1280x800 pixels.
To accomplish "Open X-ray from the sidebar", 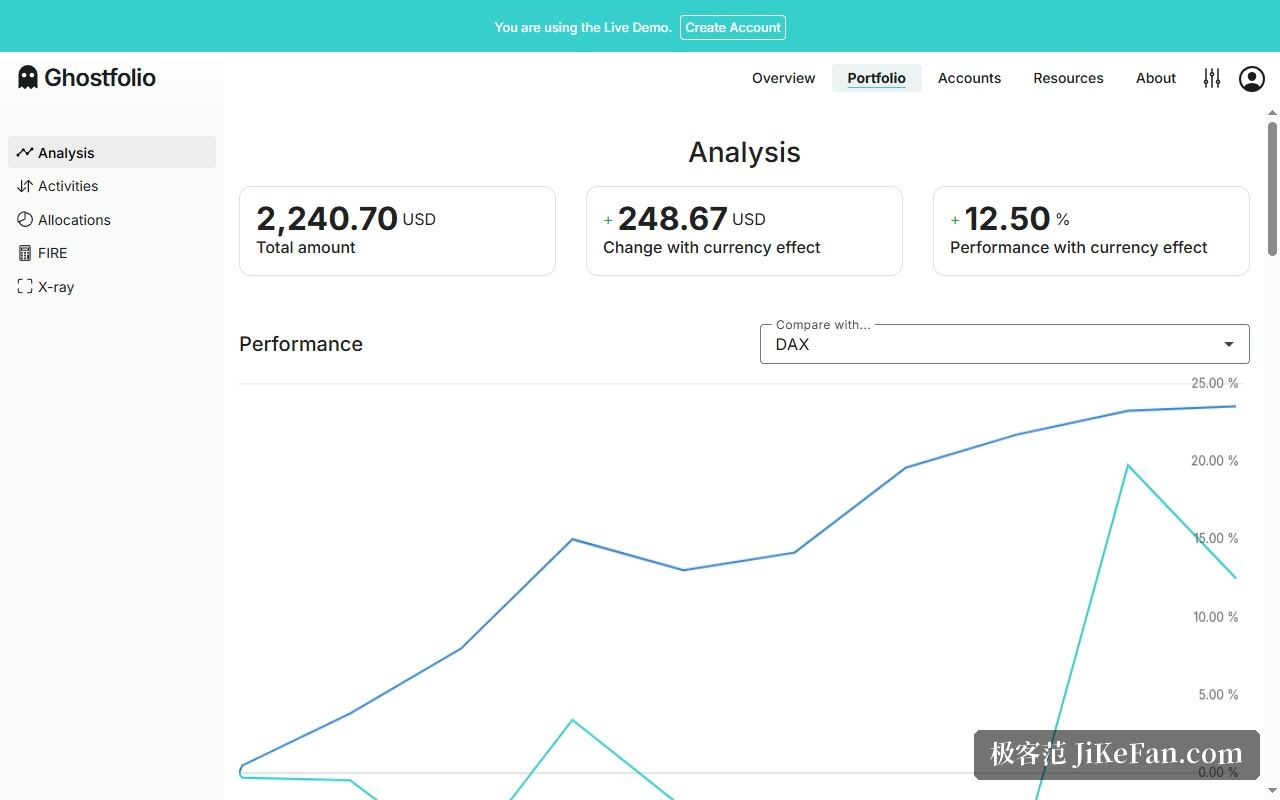I will 112,286.
